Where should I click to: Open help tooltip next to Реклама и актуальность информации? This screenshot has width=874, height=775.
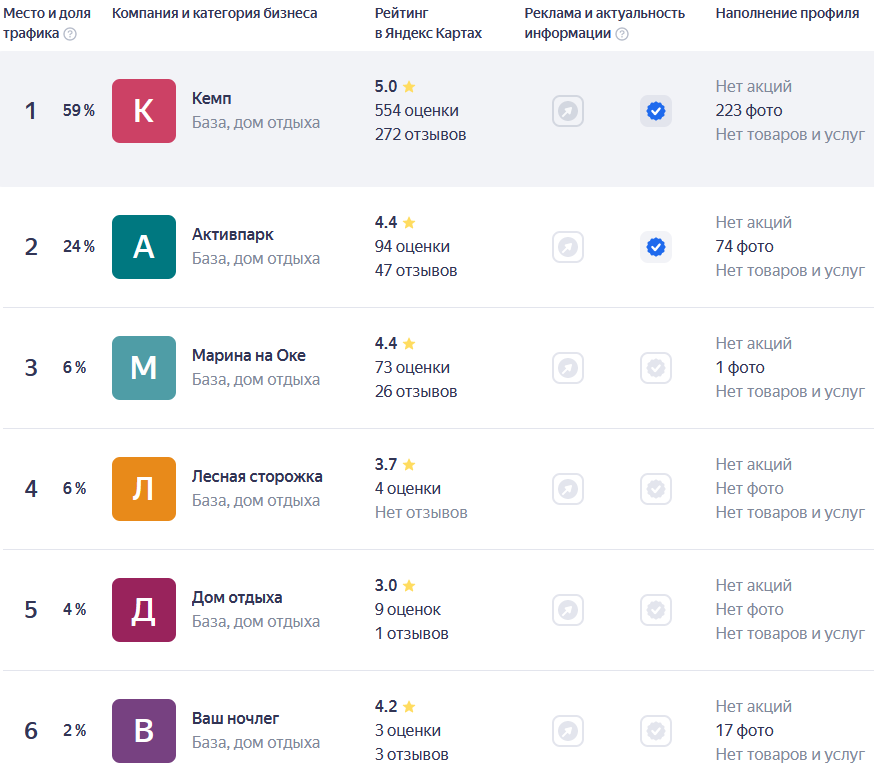point(622,34)
